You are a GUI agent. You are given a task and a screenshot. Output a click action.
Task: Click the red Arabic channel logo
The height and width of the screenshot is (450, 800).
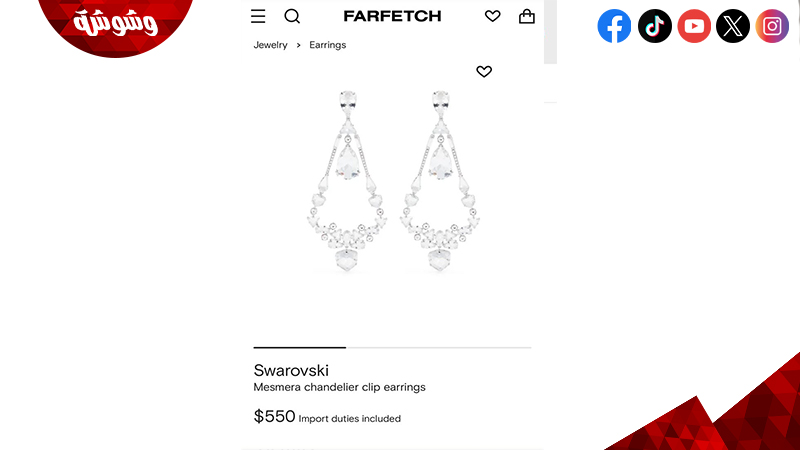click(116, 26)
